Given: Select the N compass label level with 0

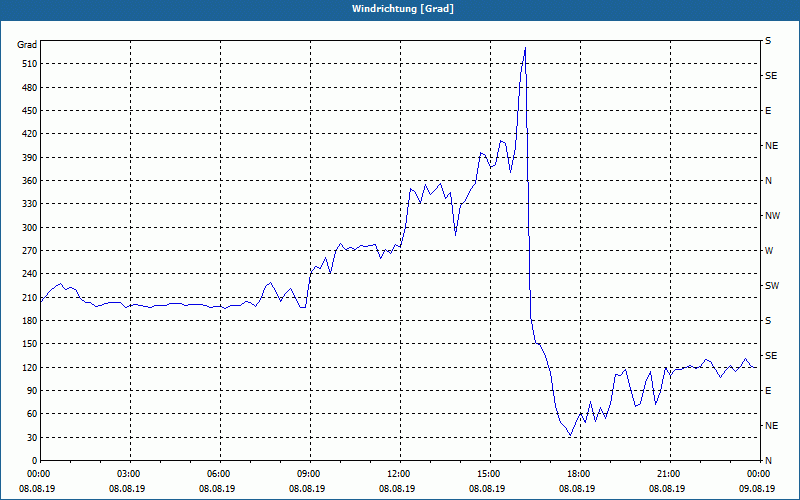Looking at the screenshot, I should (768, 460).
